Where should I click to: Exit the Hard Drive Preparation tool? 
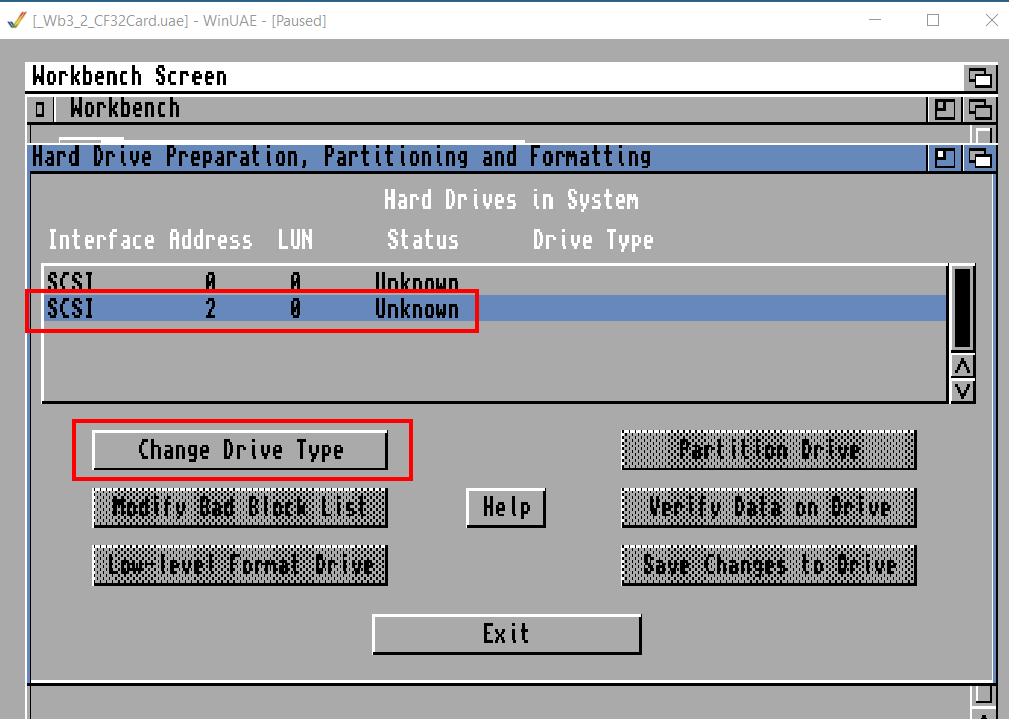click(506, 633)
